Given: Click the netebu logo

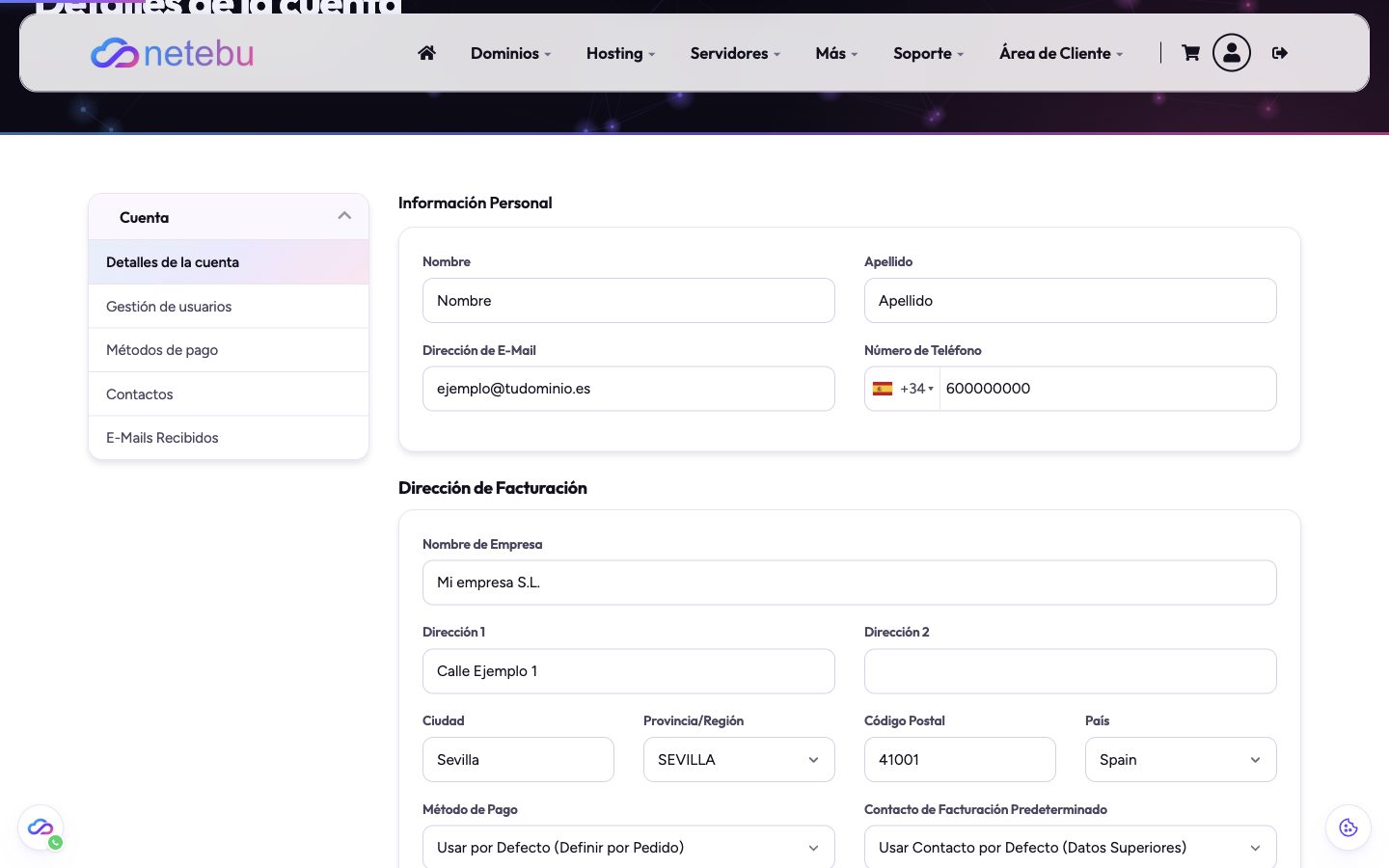Looking at the screenshot, I should pyautogui.click(x=172, y=53).
